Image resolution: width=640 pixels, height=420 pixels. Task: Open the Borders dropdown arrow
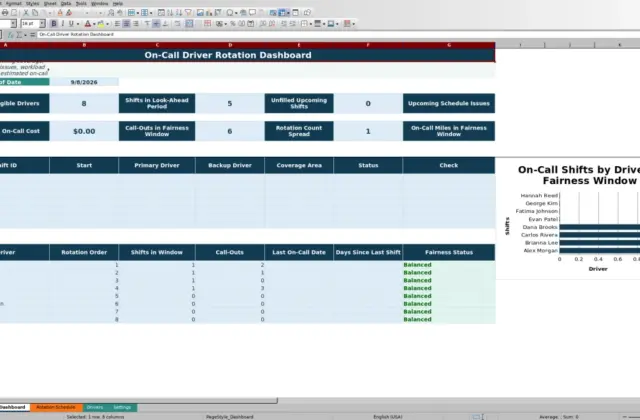tap(311, 24)
